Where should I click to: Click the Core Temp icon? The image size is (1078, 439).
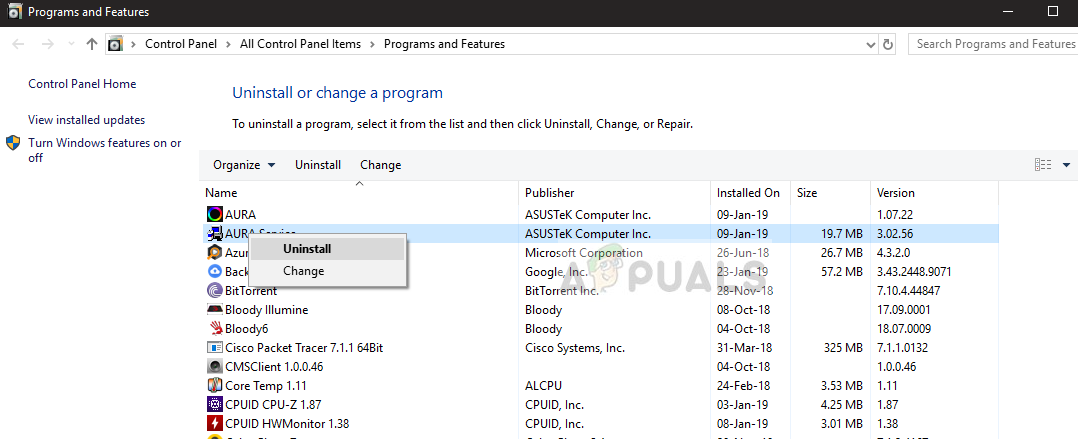tap(214, 386)
